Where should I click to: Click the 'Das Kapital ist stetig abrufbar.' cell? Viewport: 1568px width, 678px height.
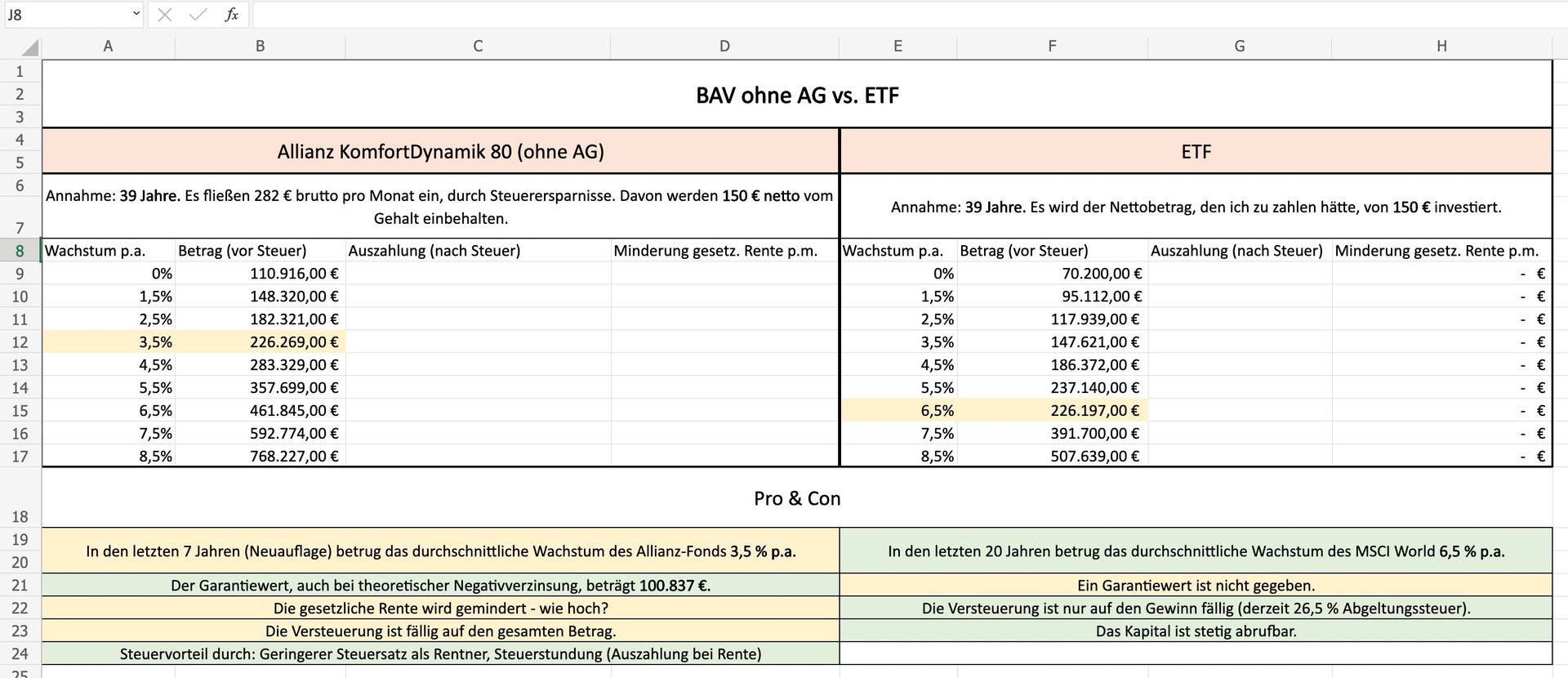point(1196,631)
